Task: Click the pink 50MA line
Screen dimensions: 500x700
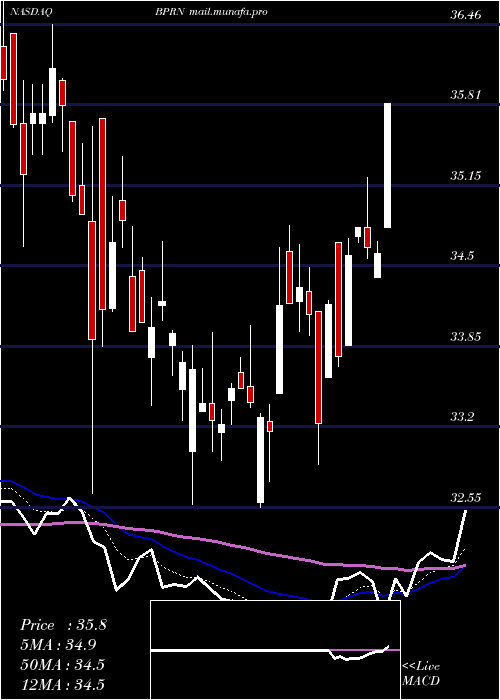Action: pyautogui.click(x=232, y=546)
